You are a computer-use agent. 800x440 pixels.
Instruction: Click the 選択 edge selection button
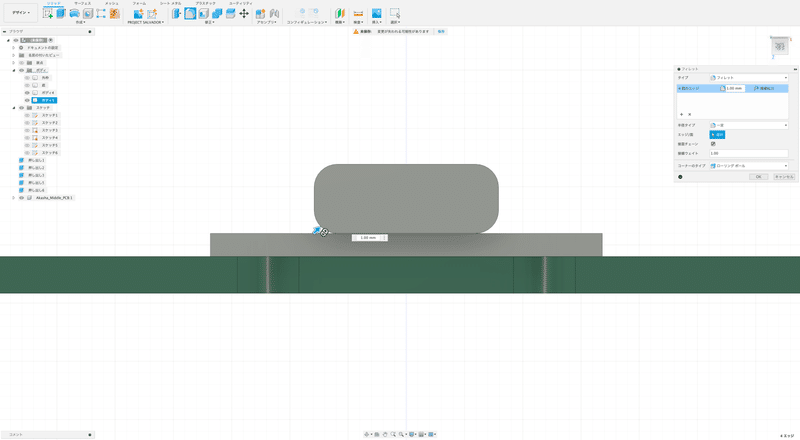point(717,135)
